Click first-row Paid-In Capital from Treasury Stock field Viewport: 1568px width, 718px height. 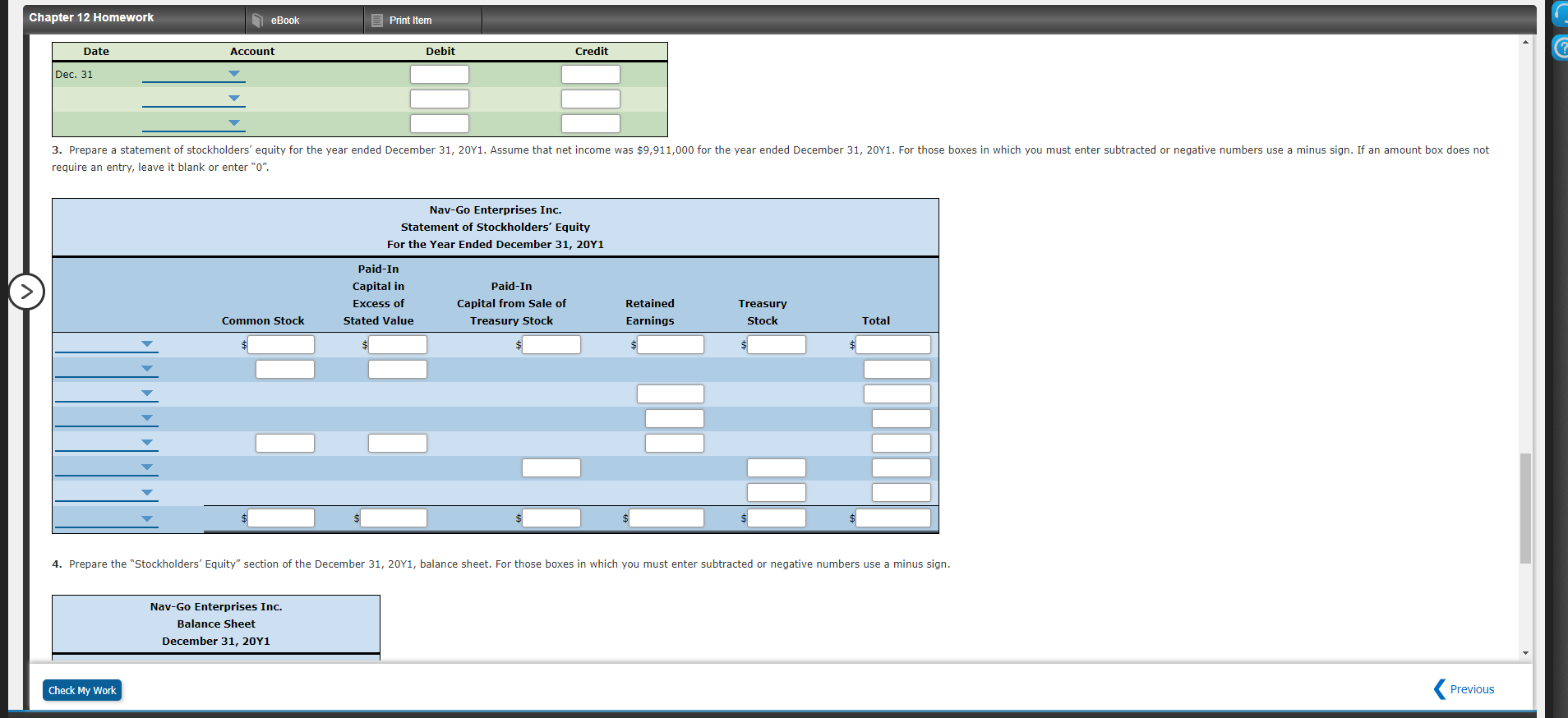[551, 344]
